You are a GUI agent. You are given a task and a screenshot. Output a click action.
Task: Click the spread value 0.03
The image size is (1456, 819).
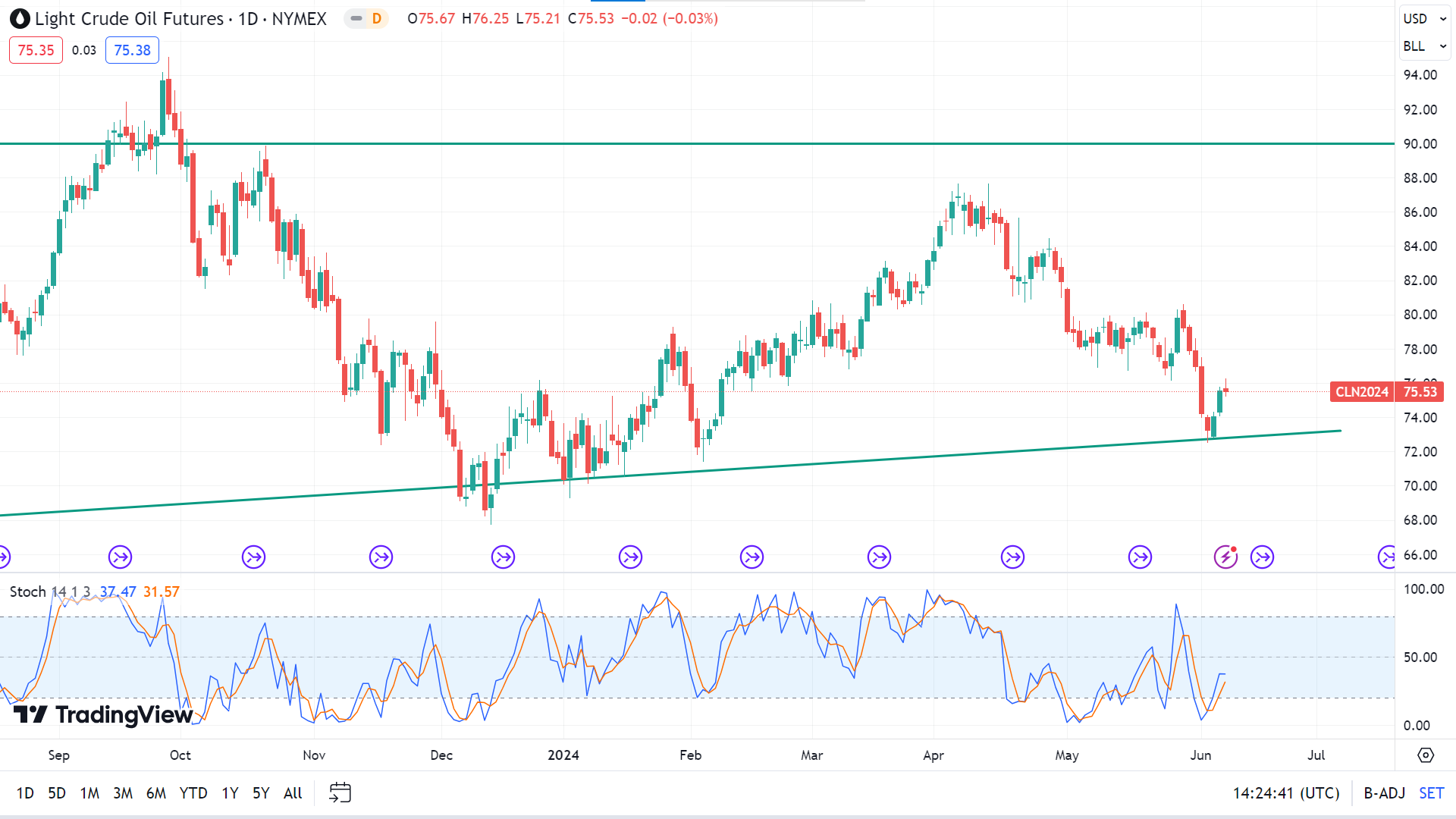pyautogui.click(x=84, y=50)
